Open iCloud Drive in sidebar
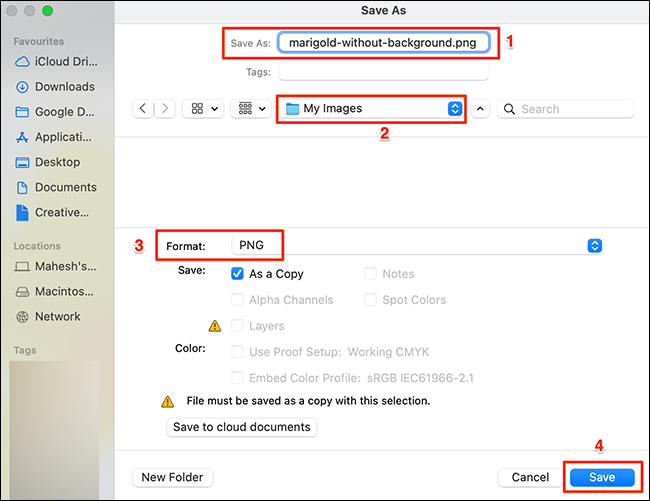Viewport: 650px width, 501px height. coord(64,62)
